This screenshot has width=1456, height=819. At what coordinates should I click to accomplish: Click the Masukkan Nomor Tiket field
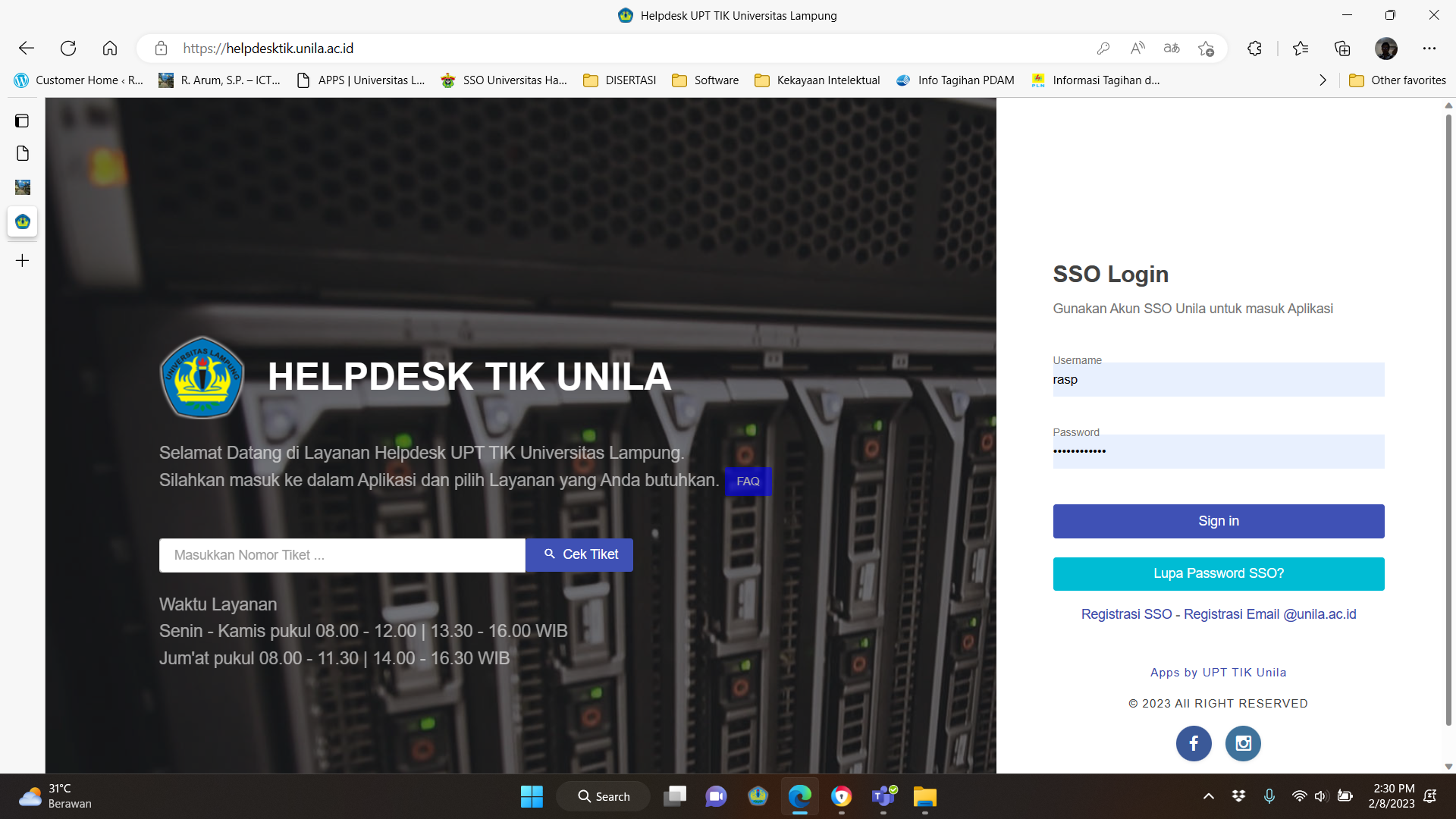342,555
